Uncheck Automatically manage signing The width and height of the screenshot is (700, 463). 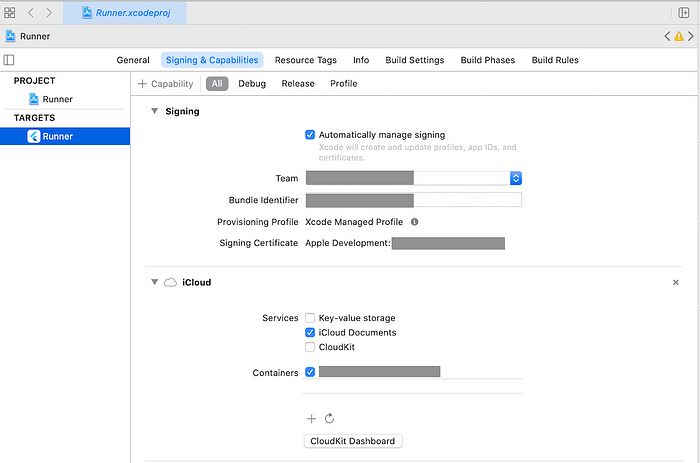pyautogui.click(x=310, y=135)
